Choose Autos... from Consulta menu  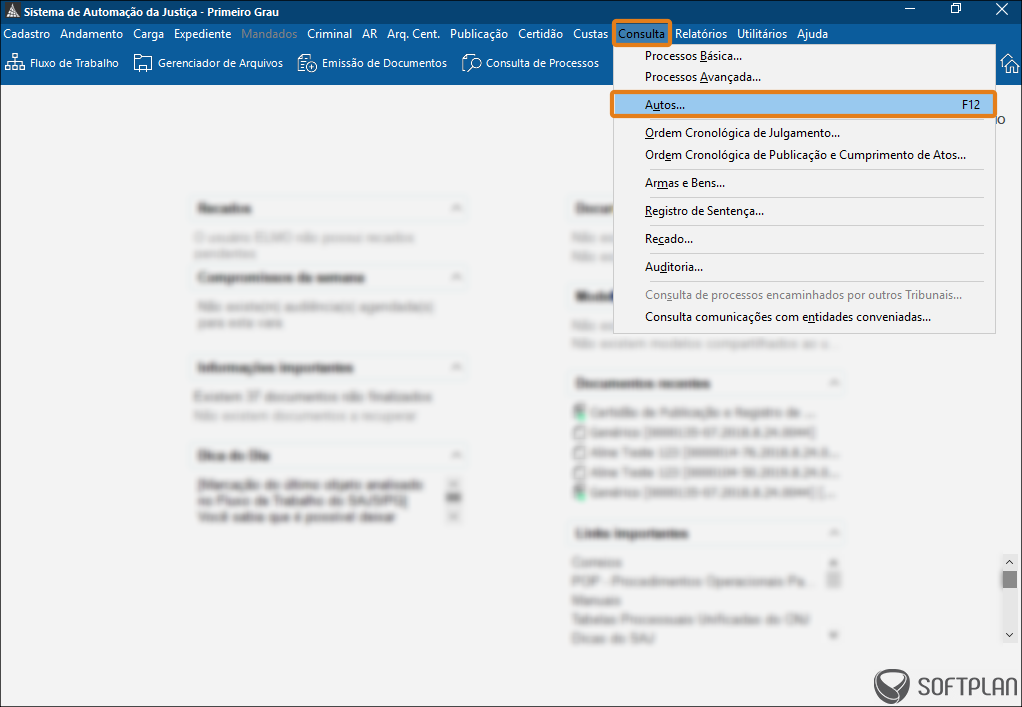click(804, 105)
